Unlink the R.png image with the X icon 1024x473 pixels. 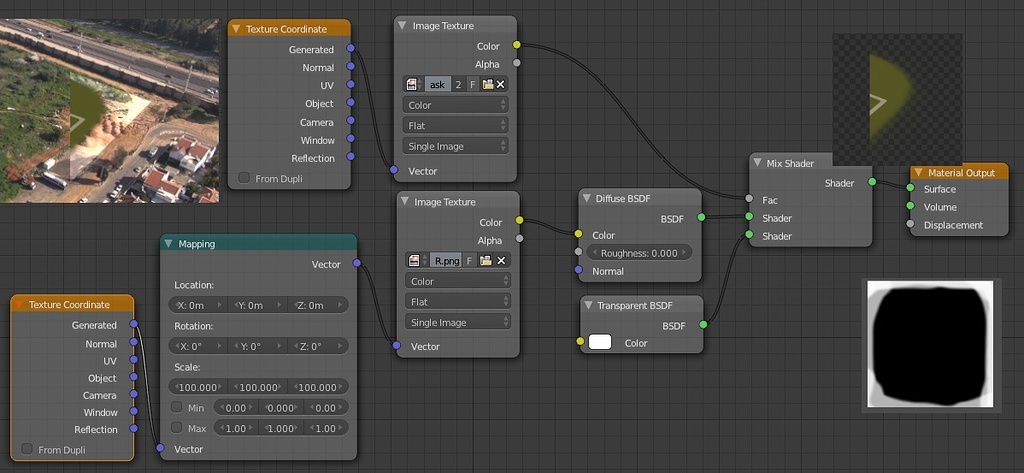[502, 261]
